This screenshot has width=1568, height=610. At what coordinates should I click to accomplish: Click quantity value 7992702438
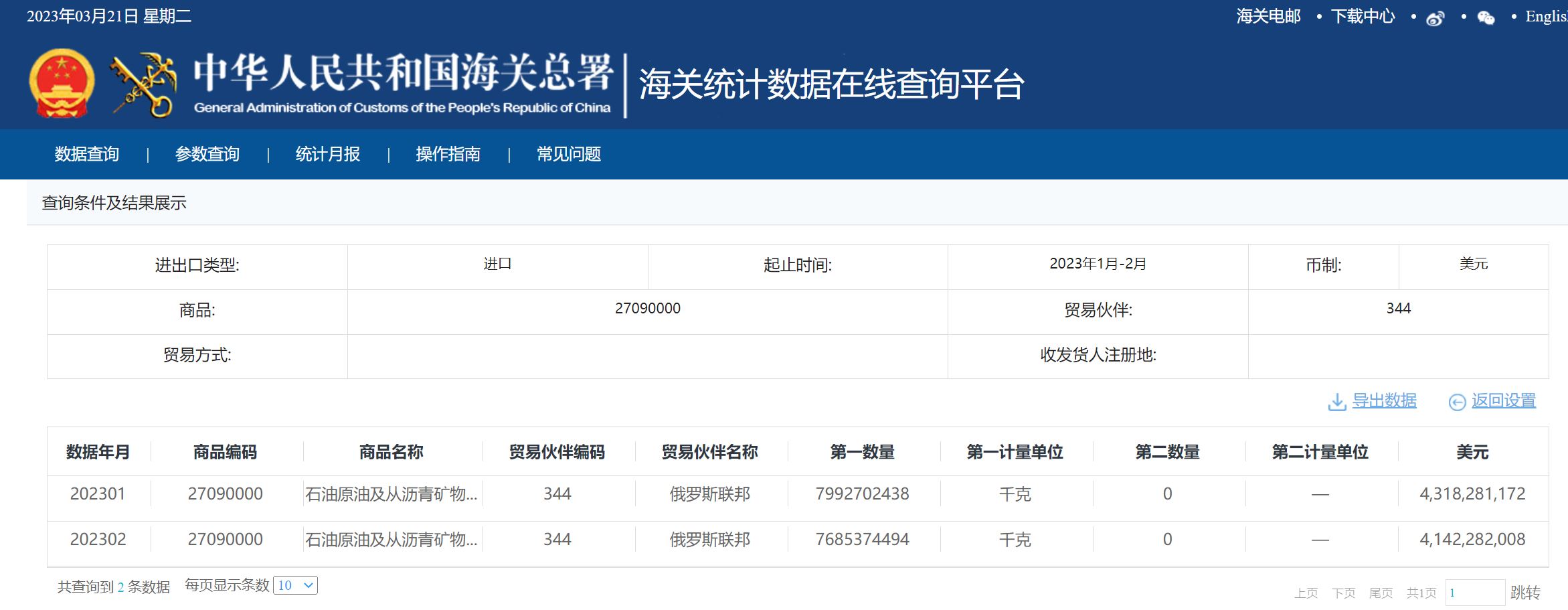pos(862,494)
